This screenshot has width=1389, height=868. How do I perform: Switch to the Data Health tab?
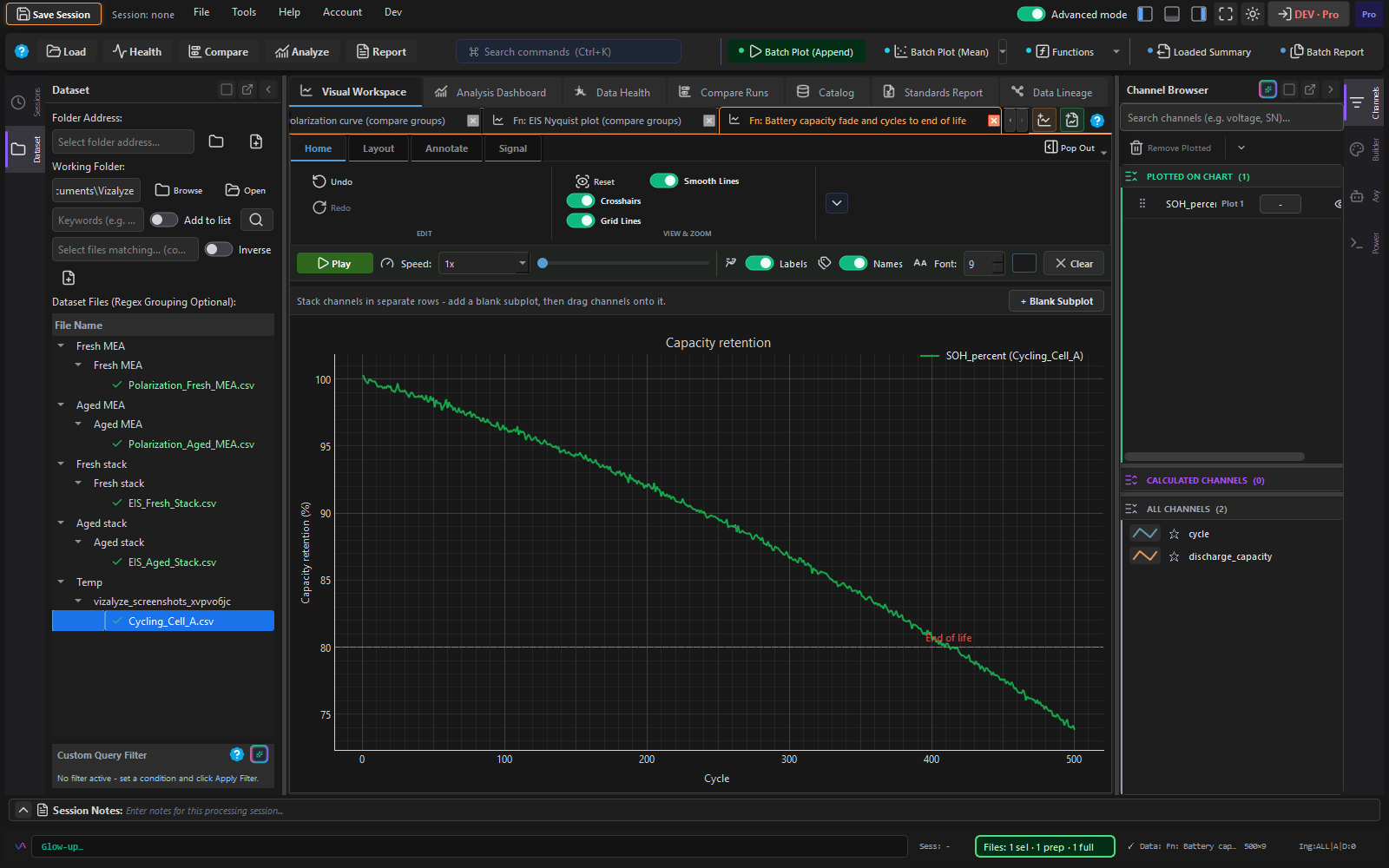tap(613, 92)
